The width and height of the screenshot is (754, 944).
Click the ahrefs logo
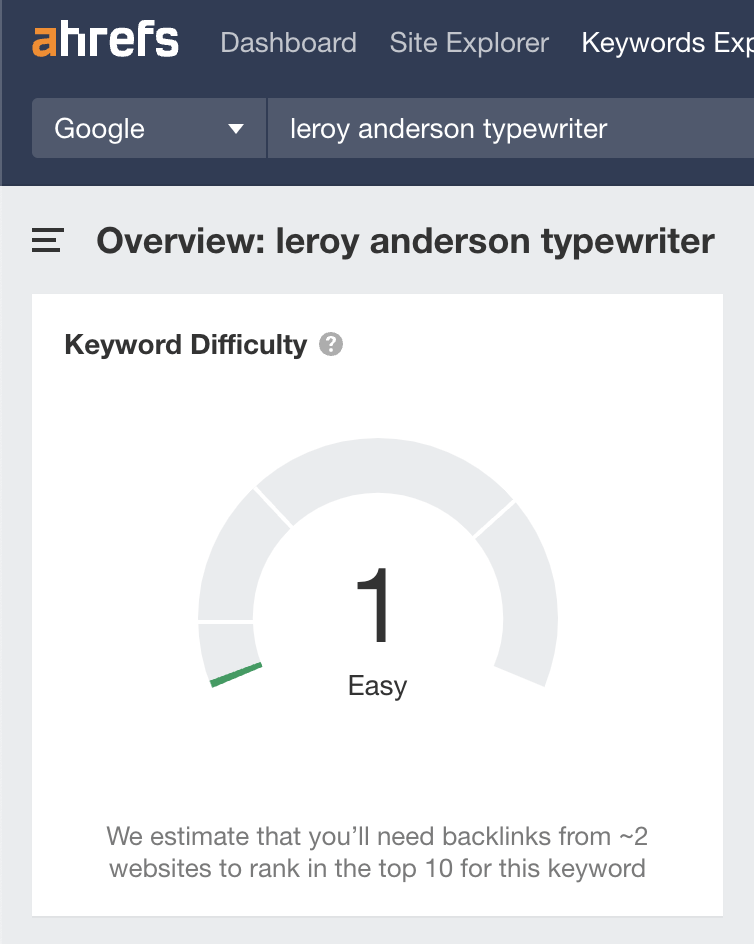point(105,40)
